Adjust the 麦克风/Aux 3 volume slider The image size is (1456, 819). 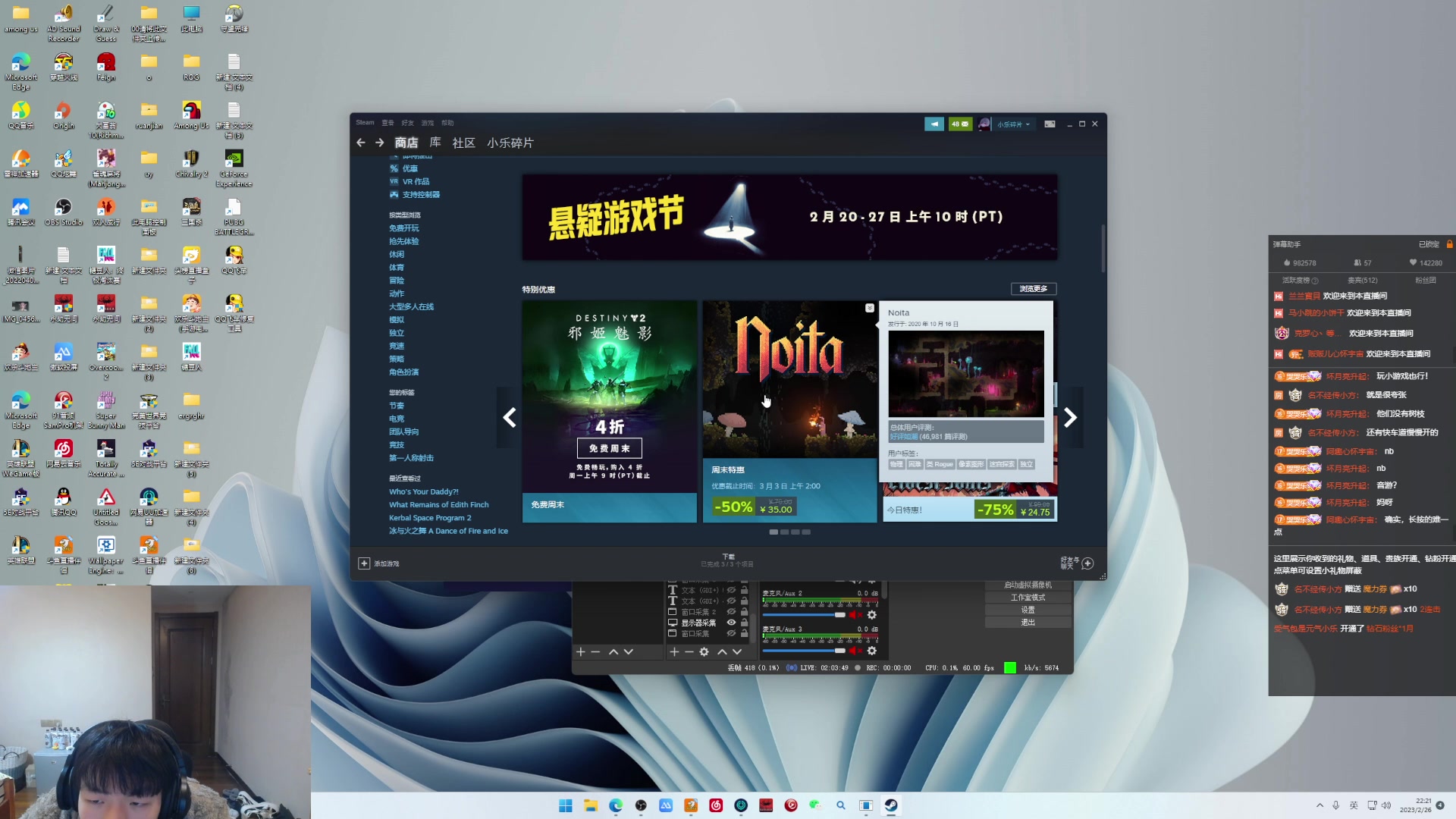click(x=805, y=651)
